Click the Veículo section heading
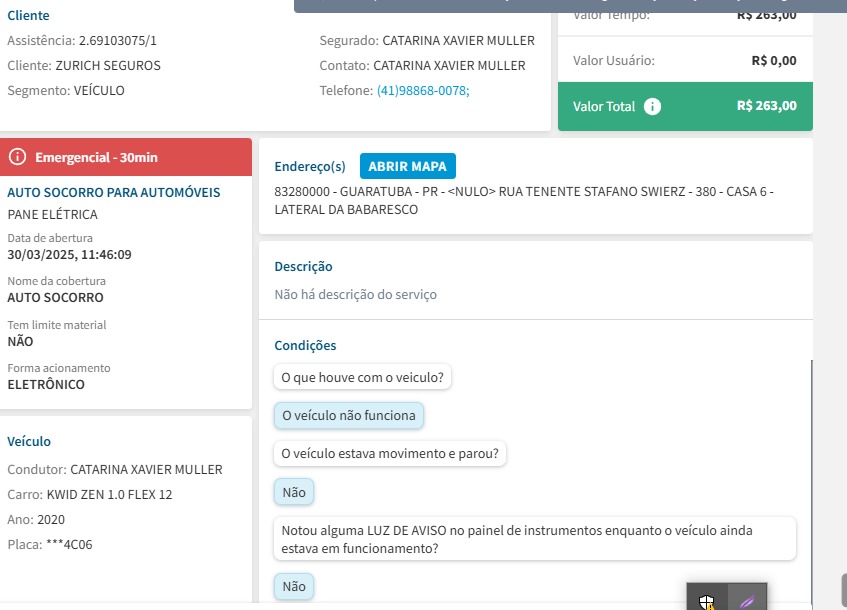 (x=29, y=441)
